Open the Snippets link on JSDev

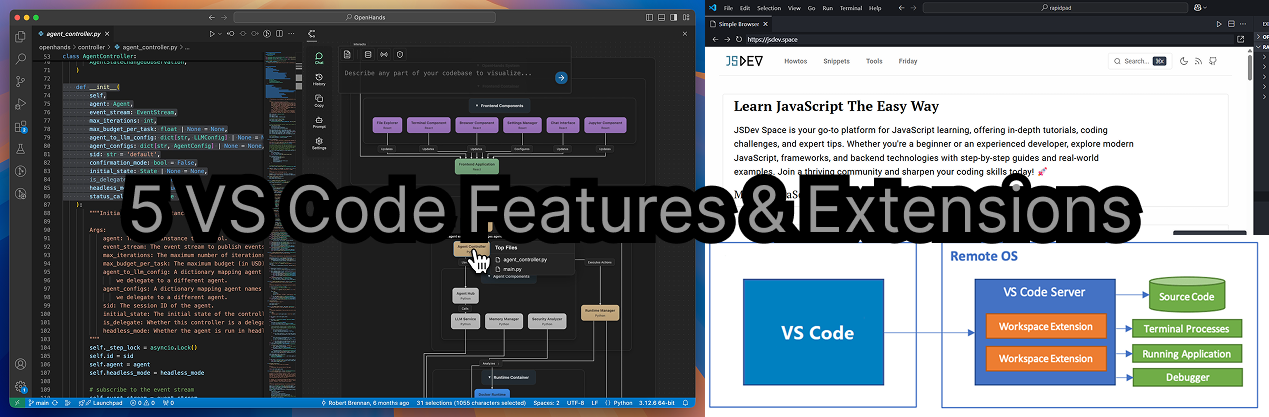pyautogui.click(x=836, y=61)
